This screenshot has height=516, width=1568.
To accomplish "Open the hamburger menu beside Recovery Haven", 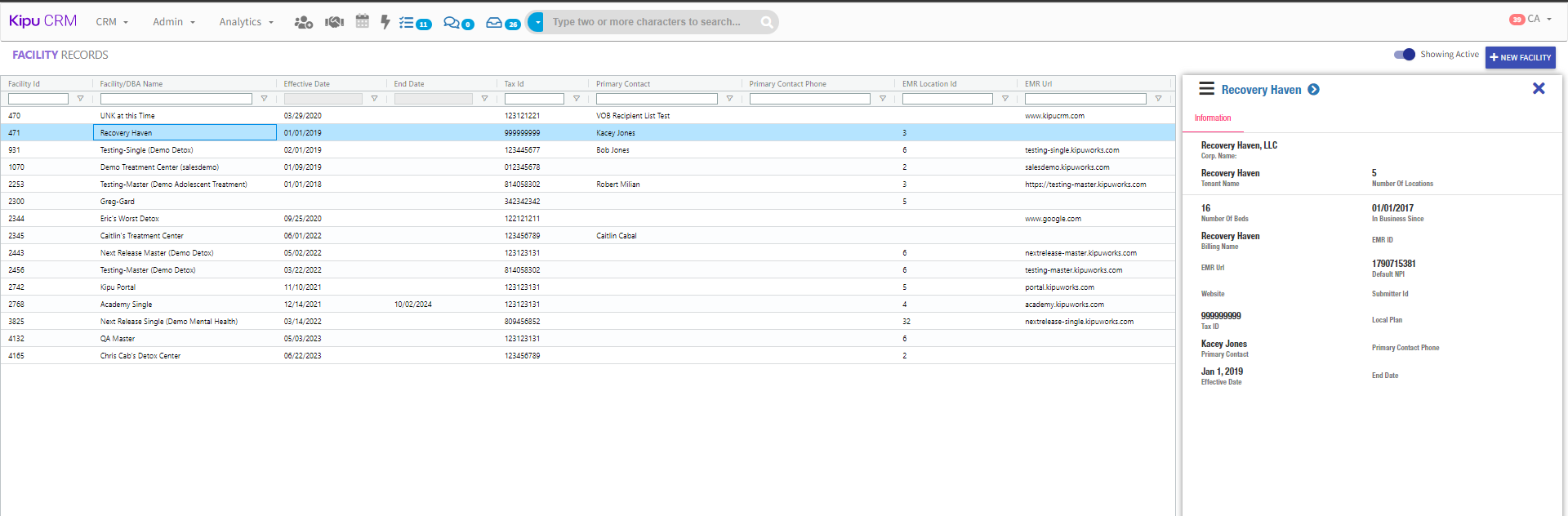I will click(1206, 89).
